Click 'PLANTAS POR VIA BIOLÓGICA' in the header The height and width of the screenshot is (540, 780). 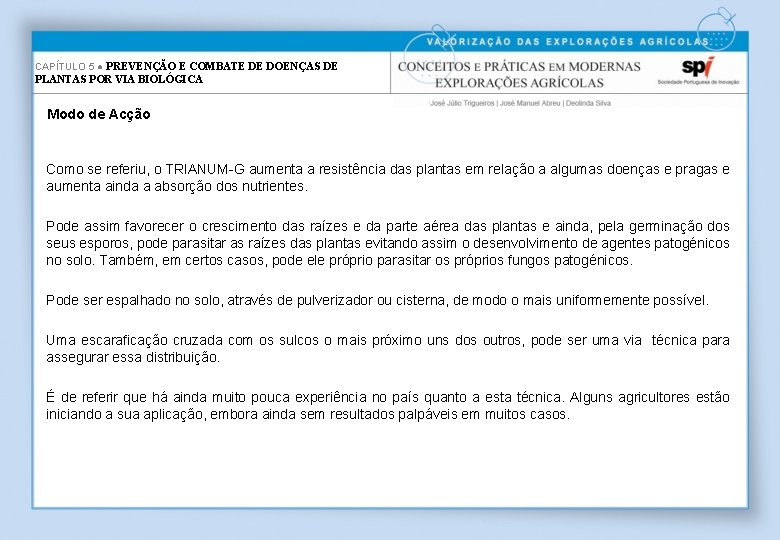[119, 79]
